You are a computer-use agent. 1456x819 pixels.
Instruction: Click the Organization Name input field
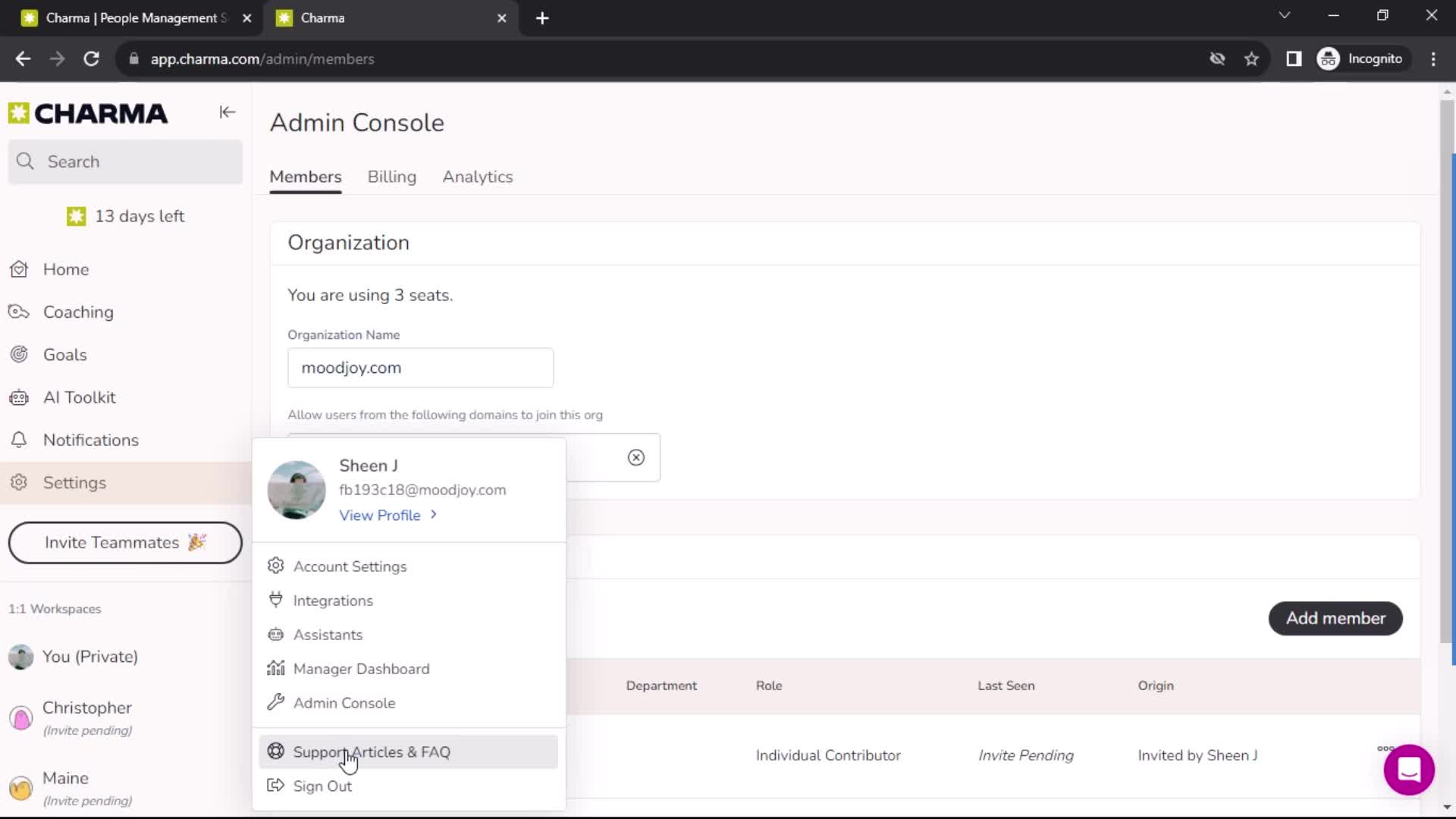[422, 368]
